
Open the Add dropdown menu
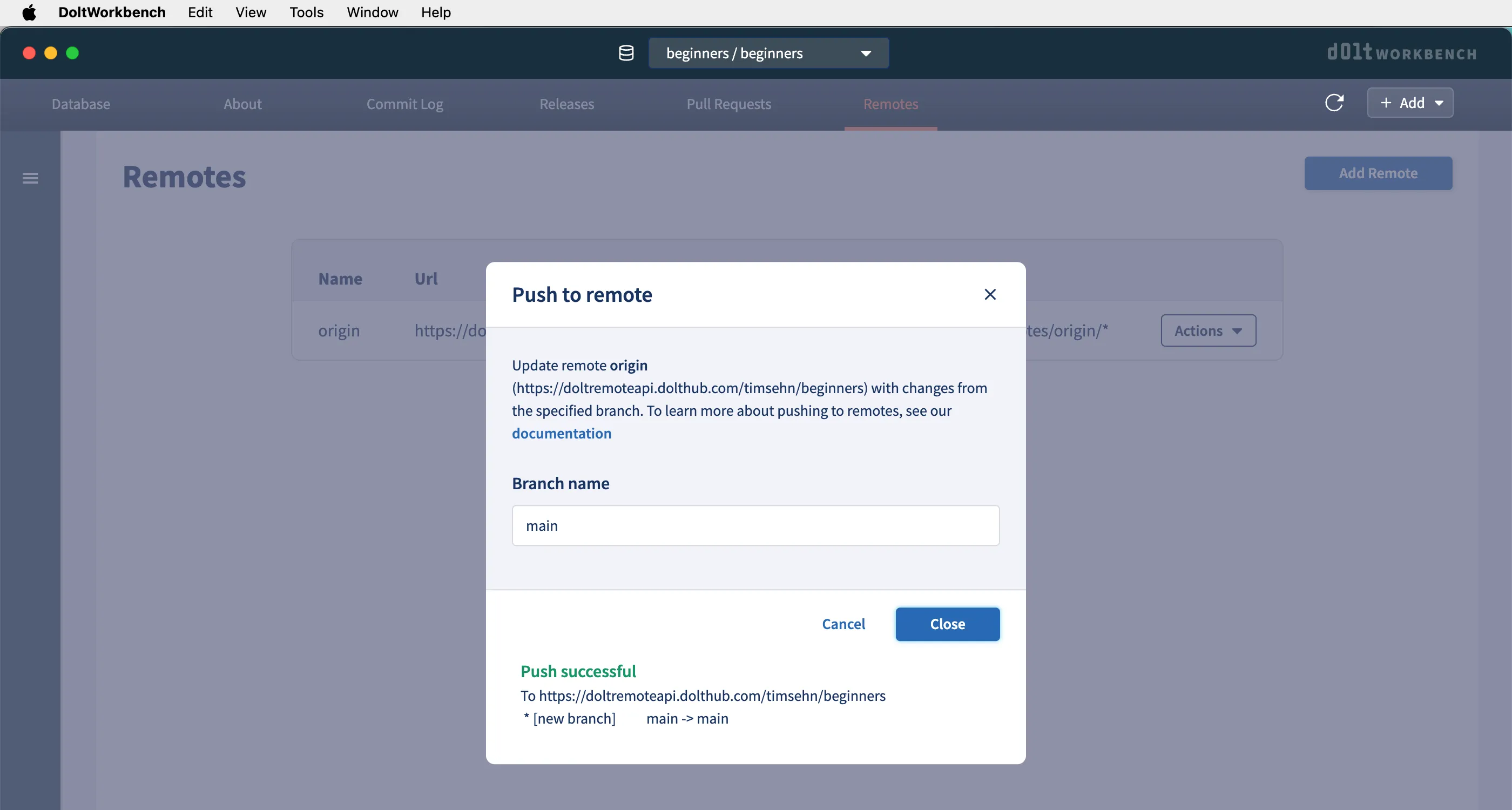click(1409, 103)
